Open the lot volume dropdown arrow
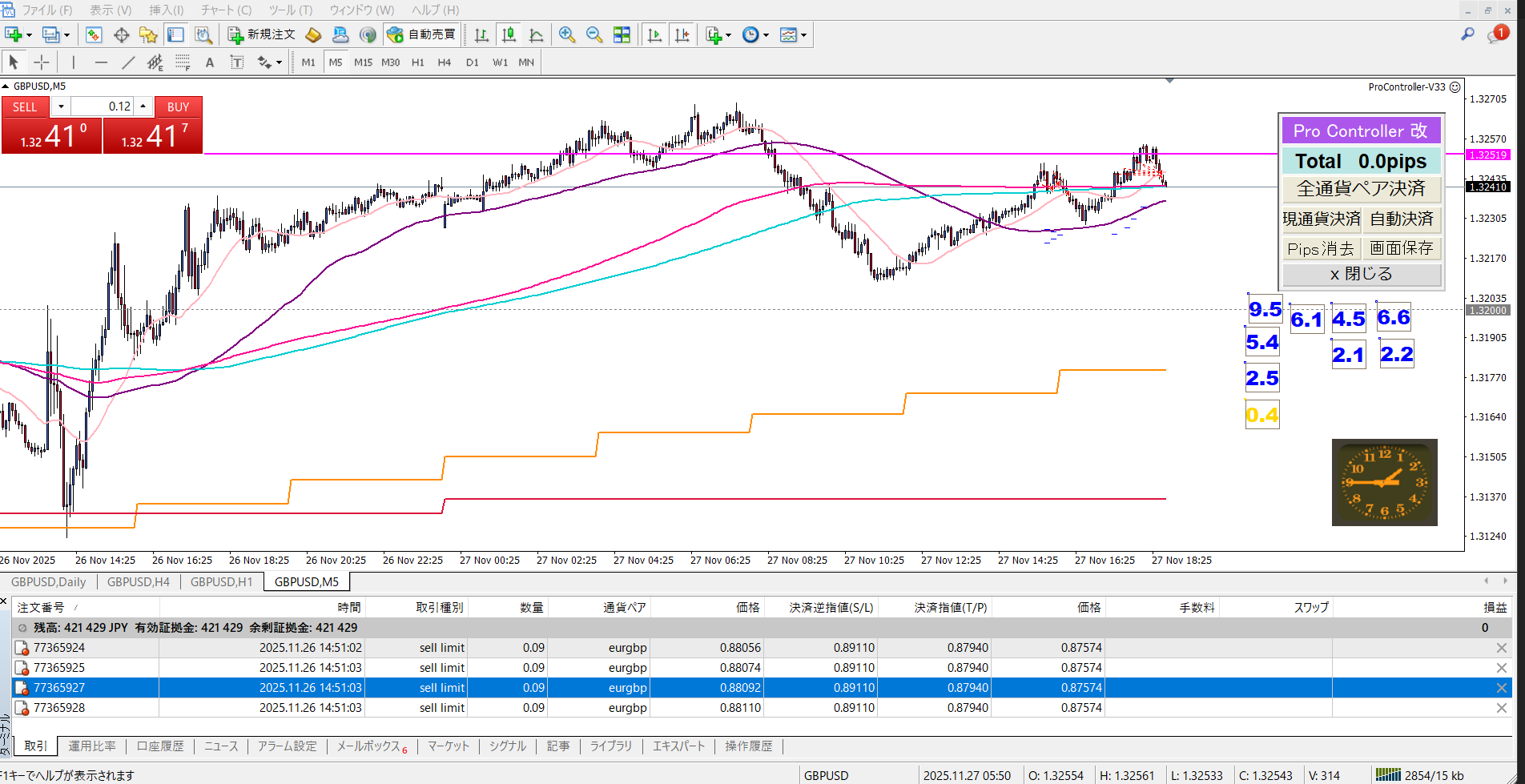 [x=61, y=107]
